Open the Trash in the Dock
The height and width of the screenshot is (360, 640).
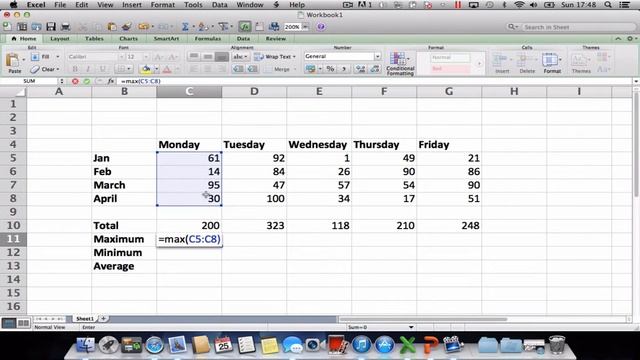(x=557, y=345)
